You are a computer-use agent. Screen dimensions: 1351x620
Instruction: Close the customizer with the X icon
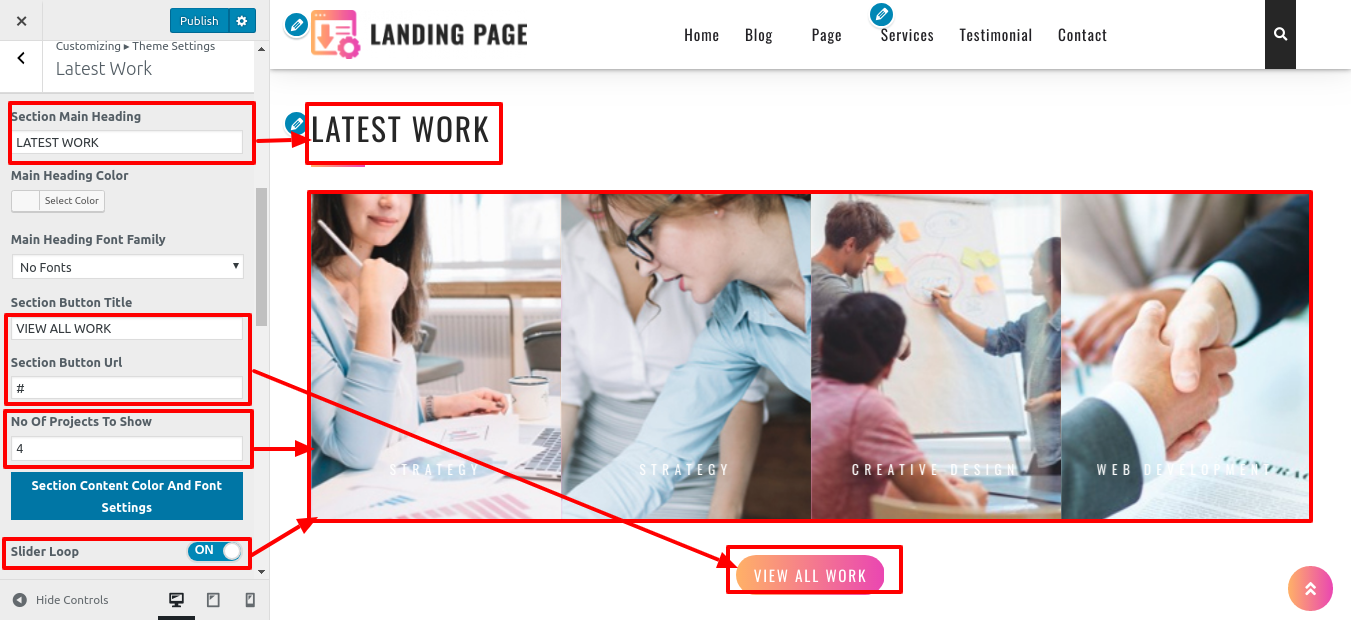[22, 21]
